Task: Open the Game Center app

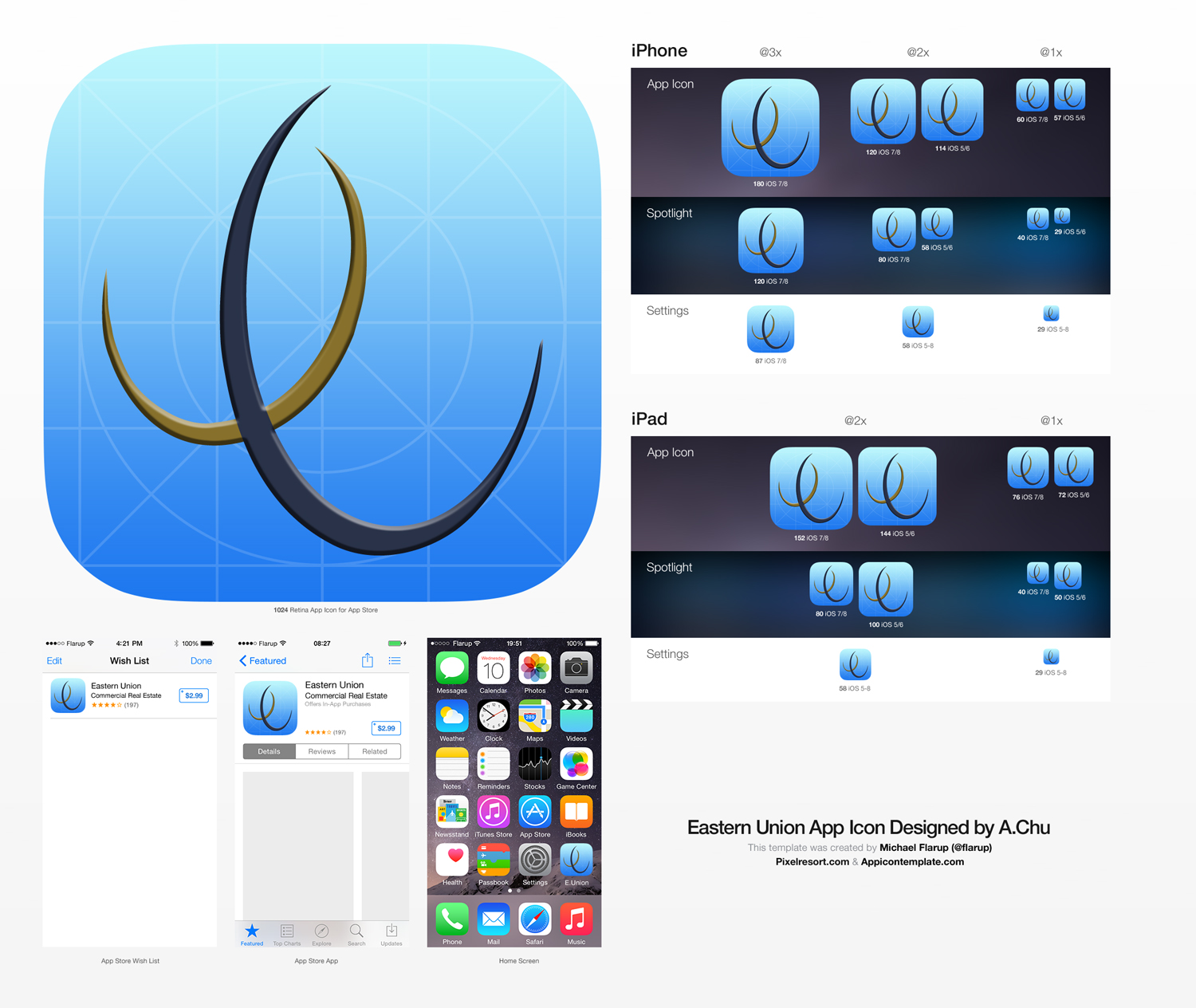Action: (x=576, y=765)
